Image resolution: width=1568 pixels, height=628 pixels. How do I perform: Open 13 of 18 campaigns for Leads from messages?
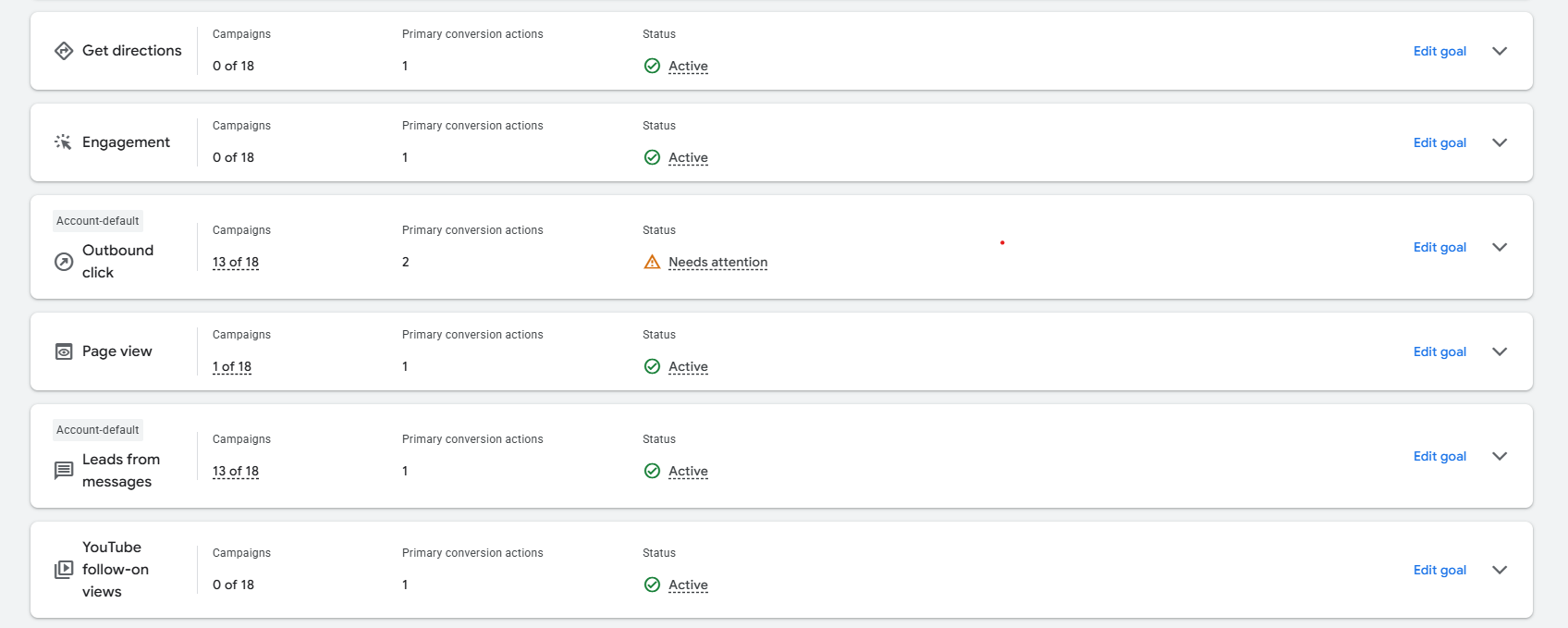click(236, 471)
